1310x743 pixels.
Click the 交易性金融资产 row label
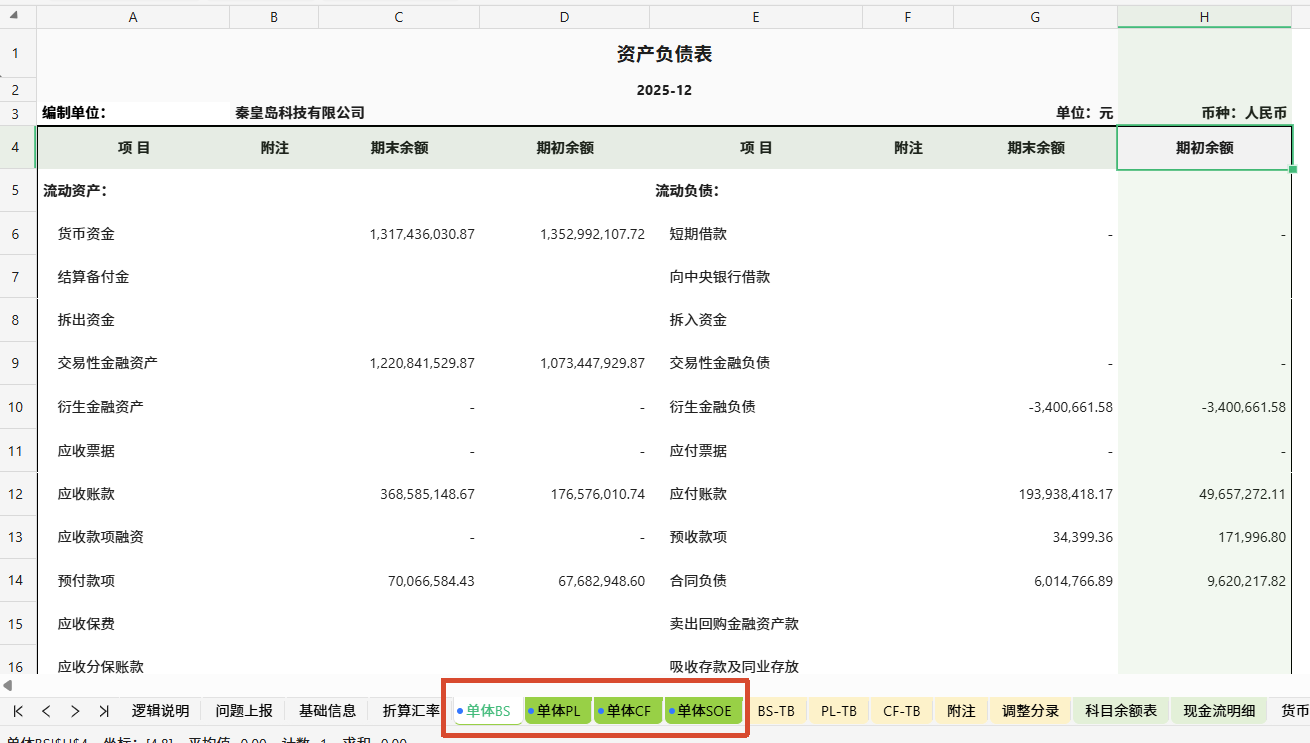pyautogui.click(x=107, y=363)
